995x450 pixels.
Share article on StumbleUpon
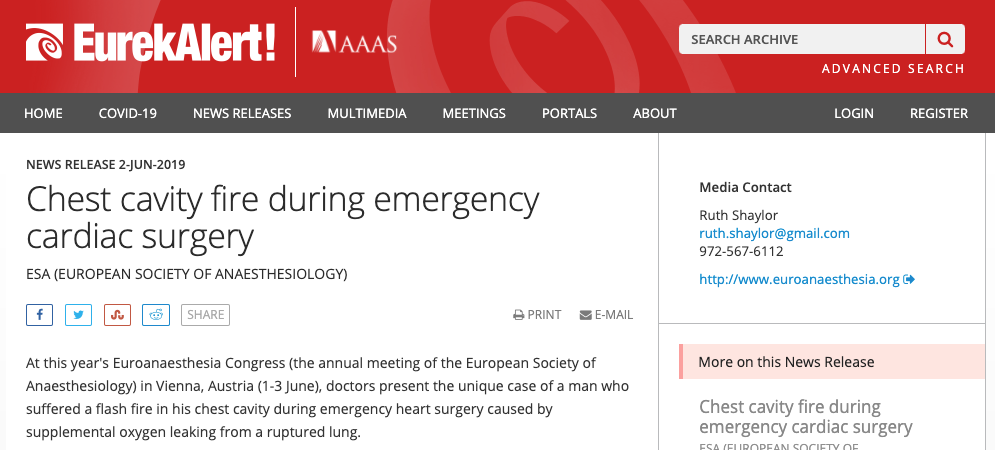tap(117, 315)
